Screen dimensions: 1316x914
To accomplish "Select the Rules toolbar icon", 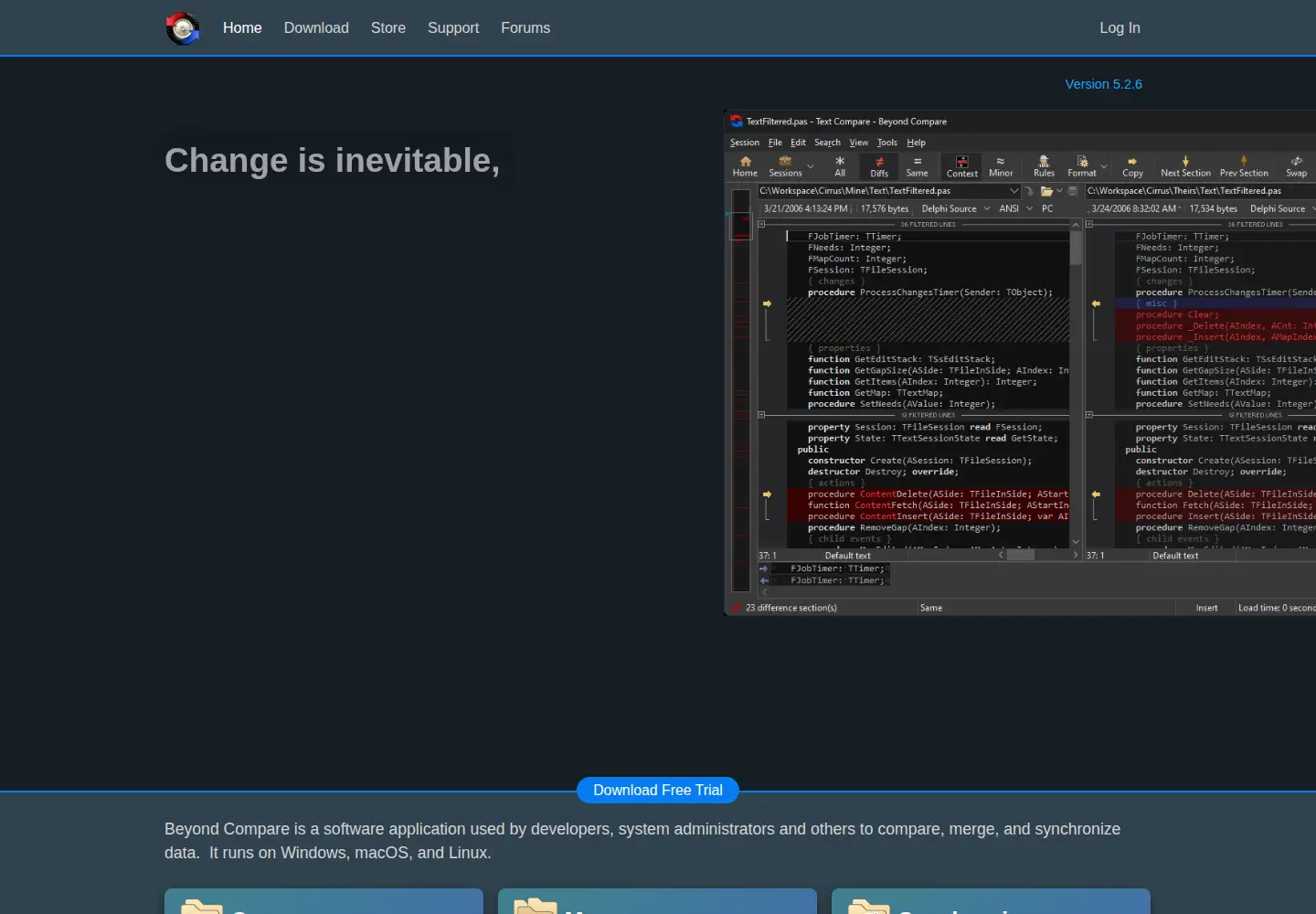I will click(x=1044, y=166).
